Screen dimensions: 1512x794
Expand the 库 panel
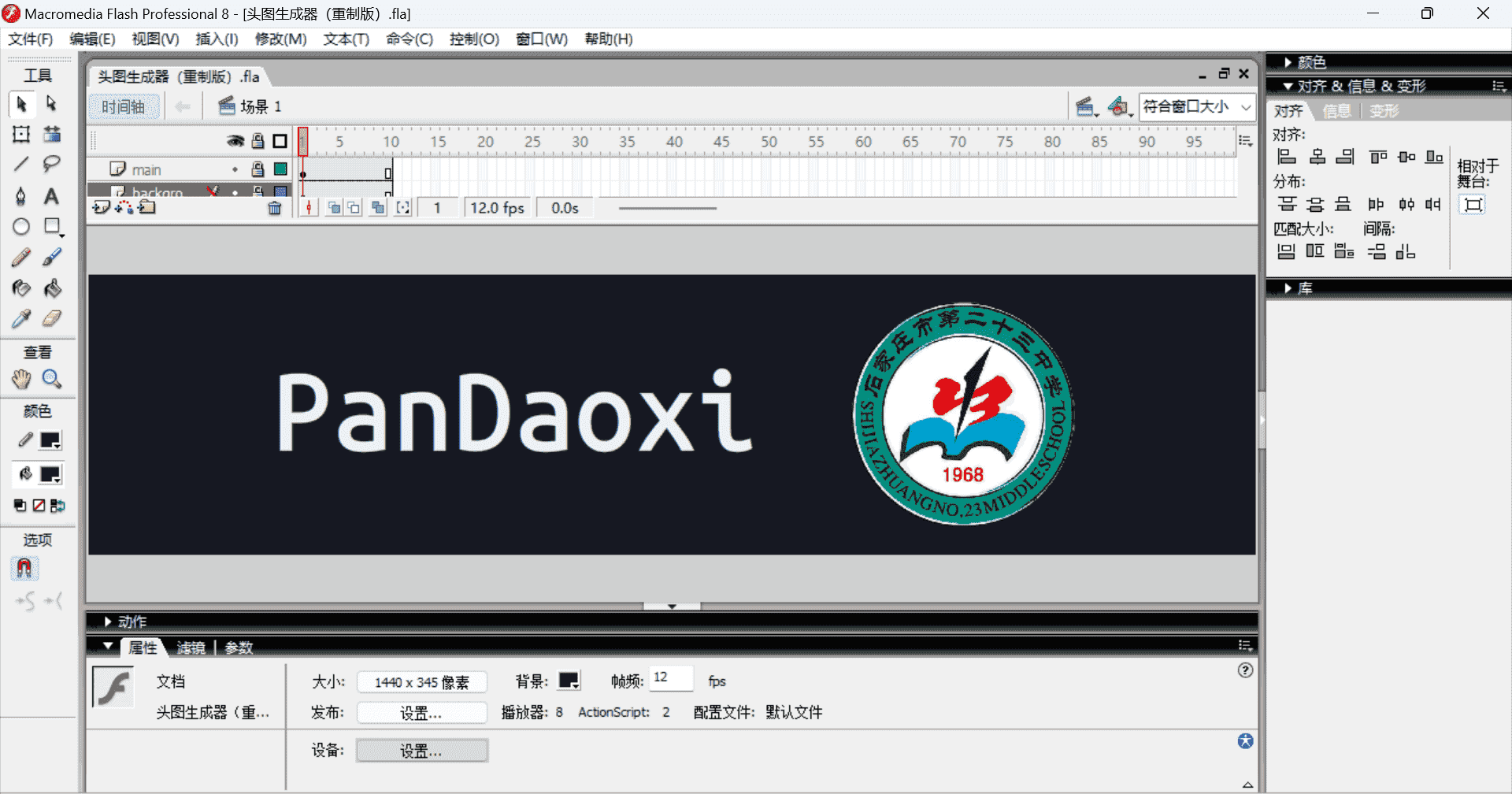coord(1303,288)
